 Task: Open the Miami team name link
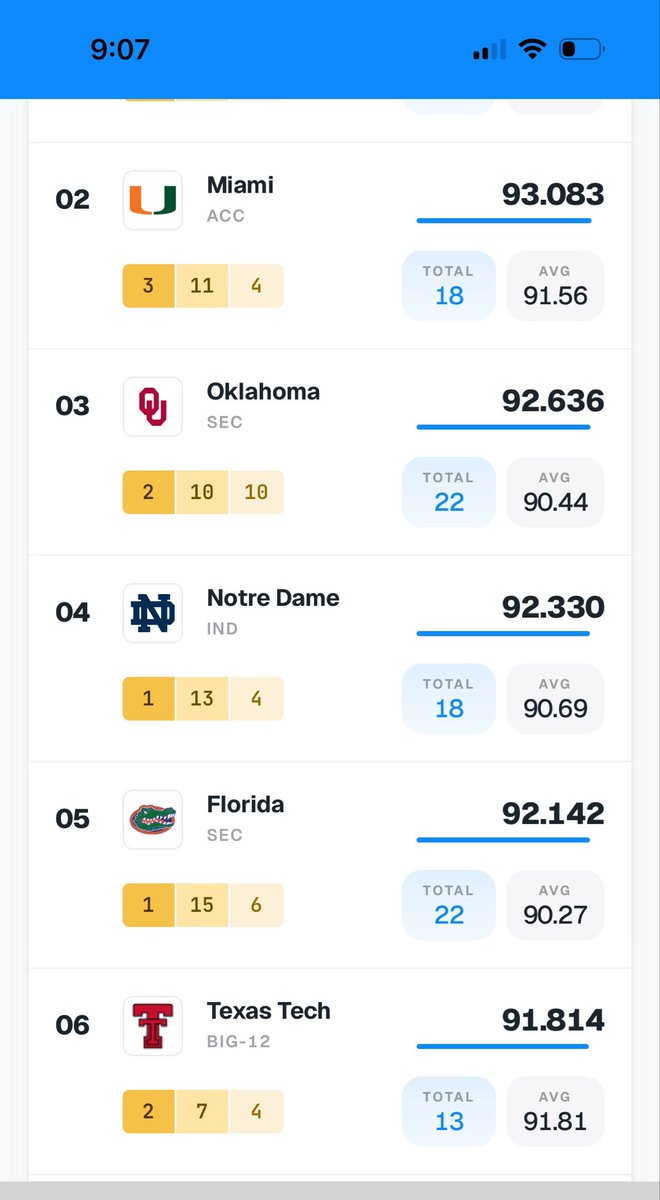pos(240,185)
